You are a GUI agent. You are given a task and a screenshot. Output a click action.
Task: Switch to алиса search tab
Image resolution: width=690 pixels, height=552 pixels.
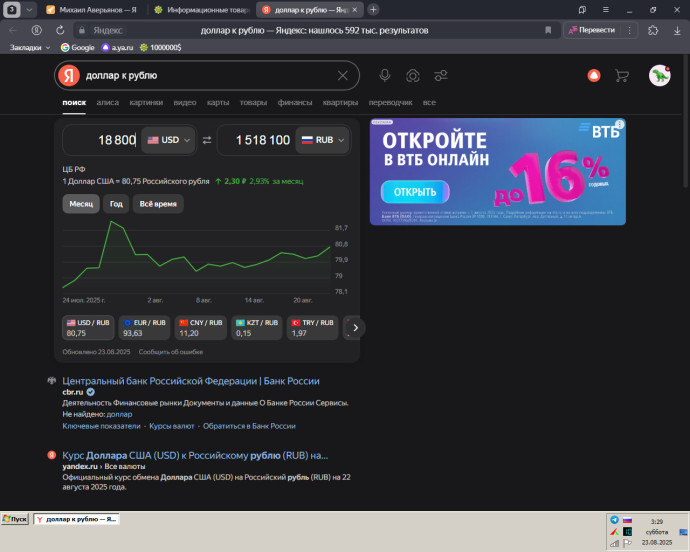click(108, 103)
